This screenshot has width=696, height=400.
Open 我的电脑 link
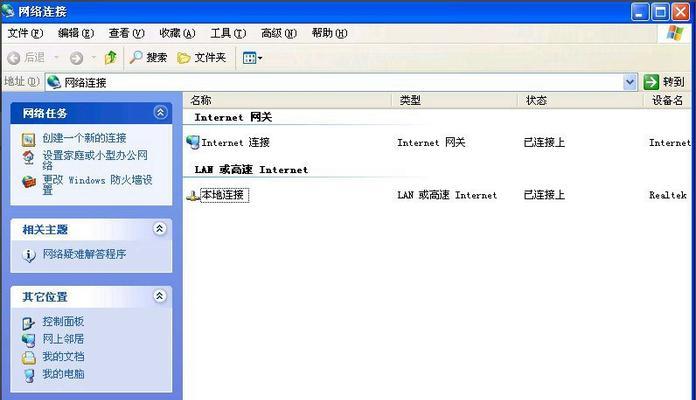63,374
